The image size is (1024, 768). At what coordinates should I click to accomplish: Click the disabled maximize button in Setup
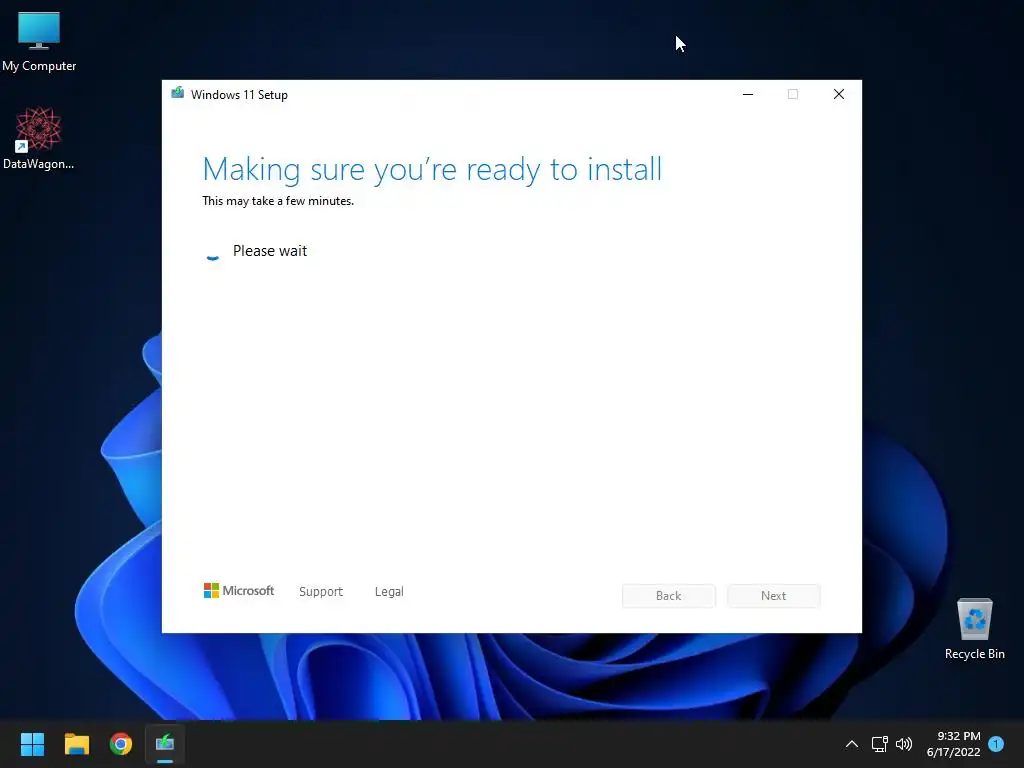click(793, 94)
